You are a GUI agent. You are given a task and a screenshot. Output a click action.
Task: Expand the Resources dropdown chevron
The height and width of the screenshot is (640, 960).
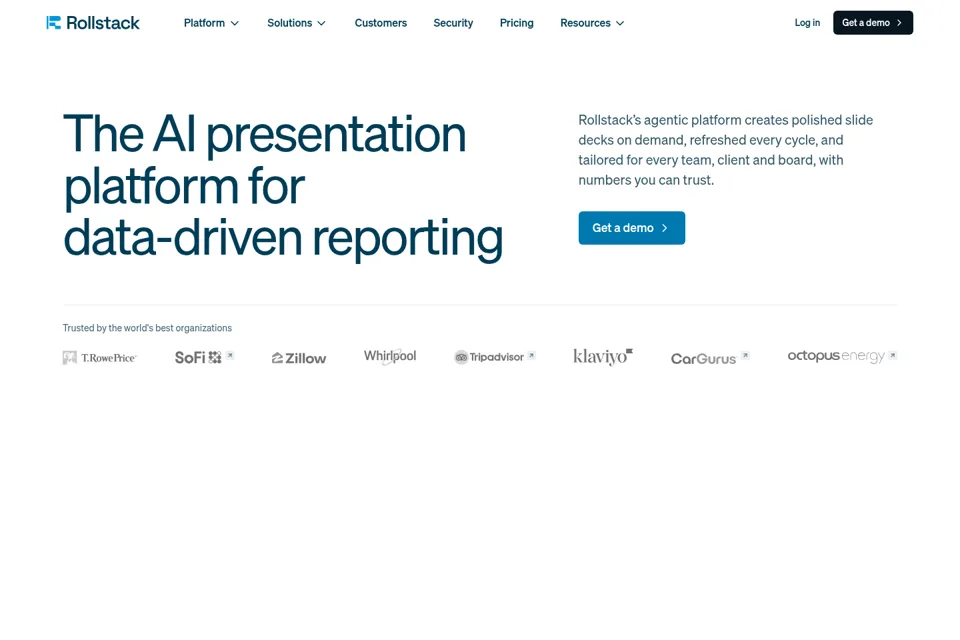[620, 23]
